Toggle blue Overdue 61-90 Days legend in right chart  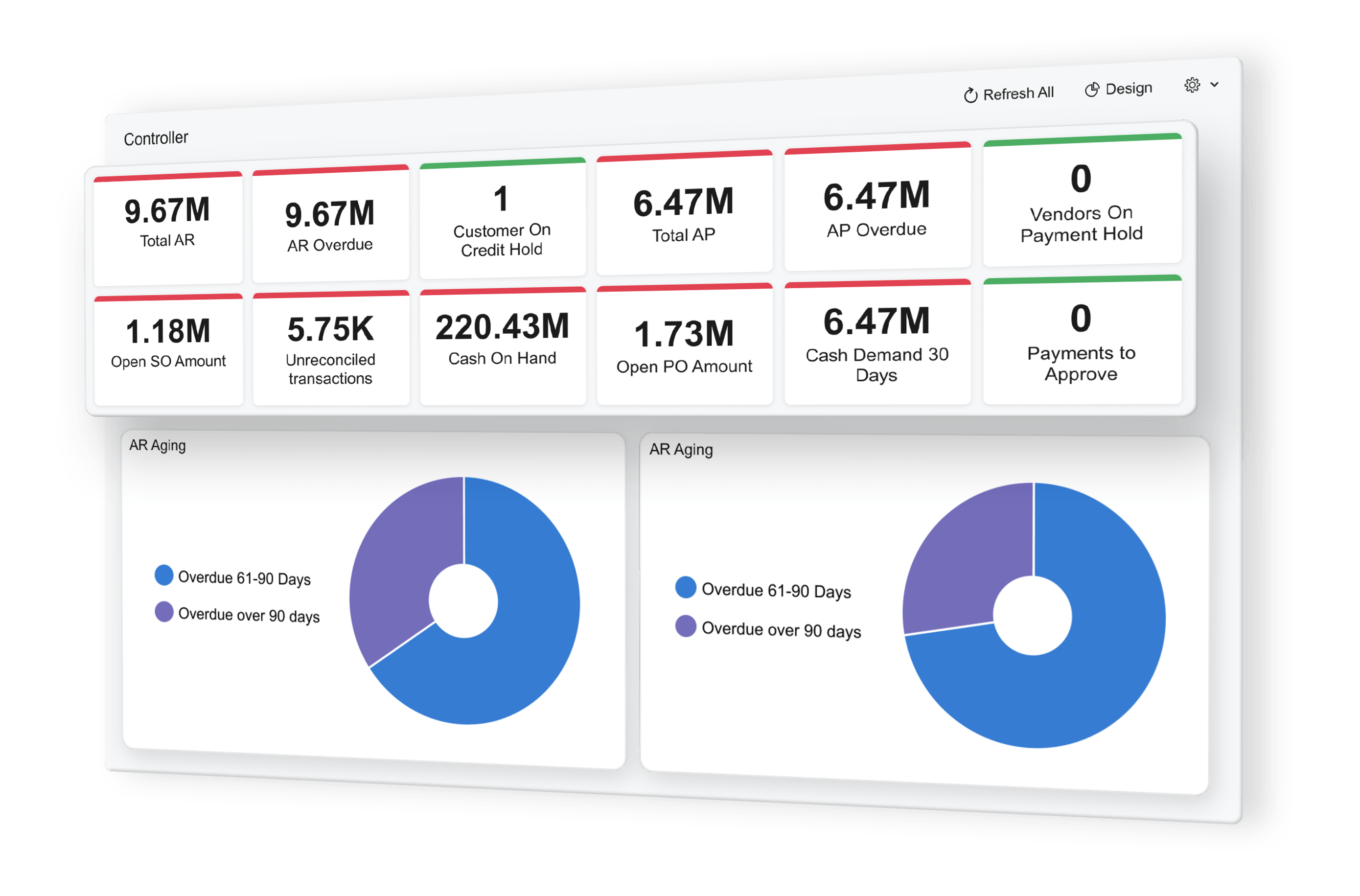coord(686,587)
